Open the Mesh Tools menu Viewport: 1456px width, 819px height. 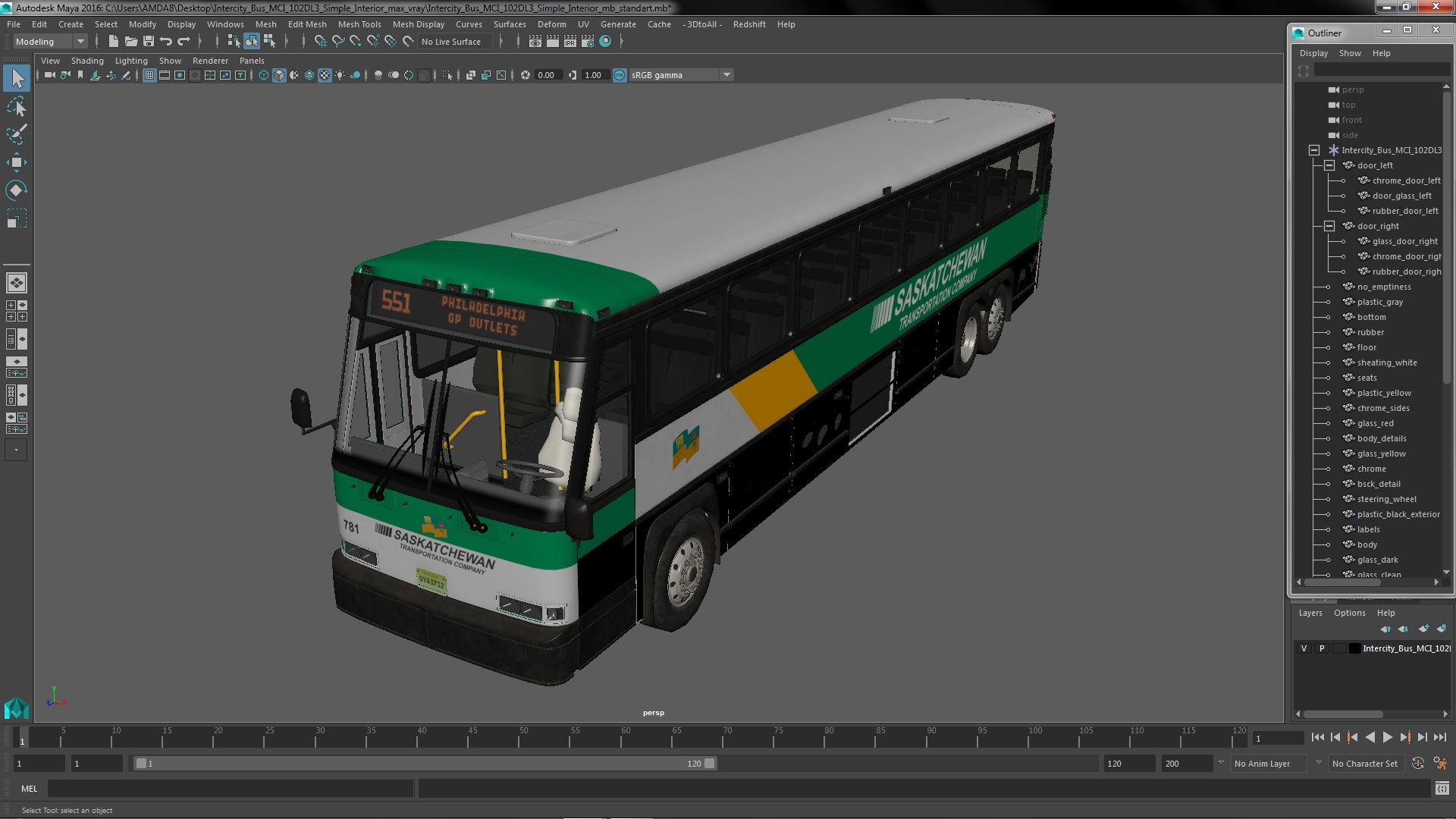pos(359,24)
